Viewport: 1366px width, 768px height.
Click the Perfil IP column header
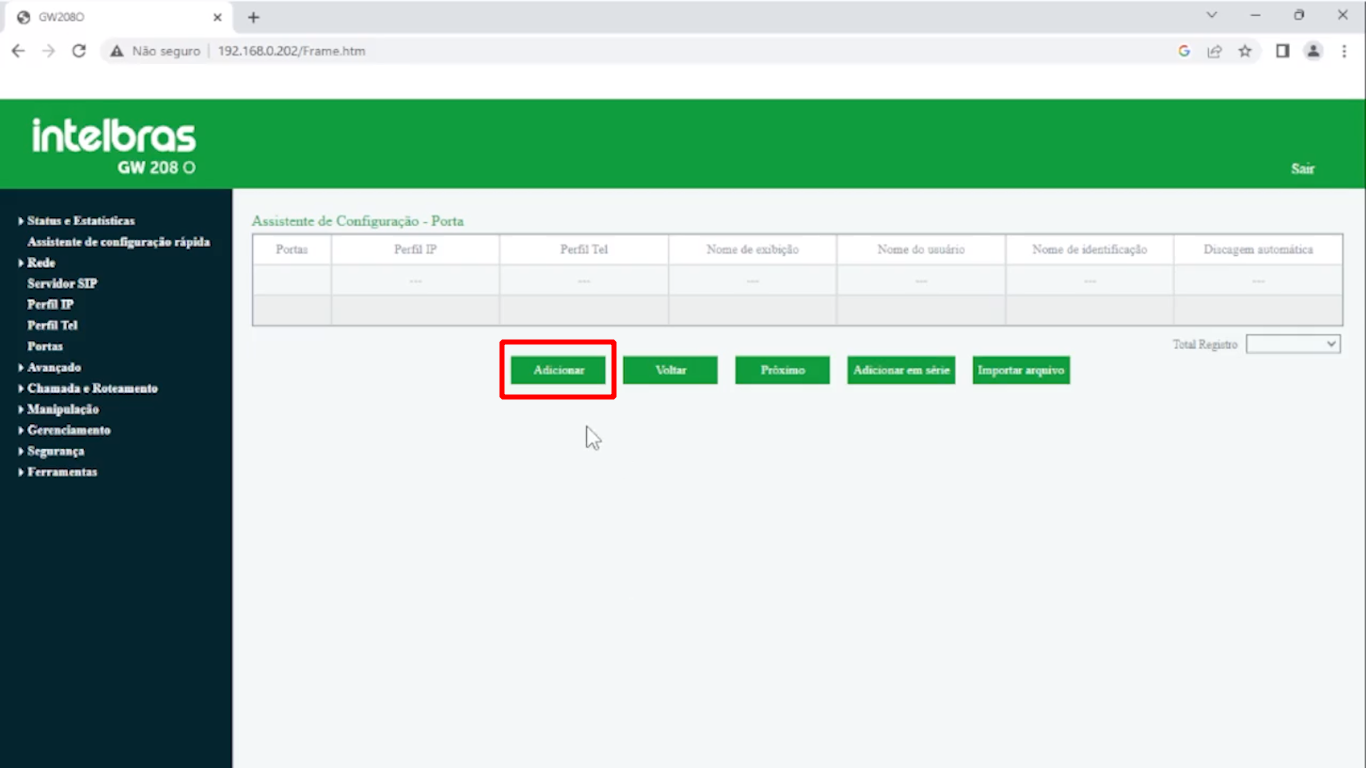pos(415,250)
